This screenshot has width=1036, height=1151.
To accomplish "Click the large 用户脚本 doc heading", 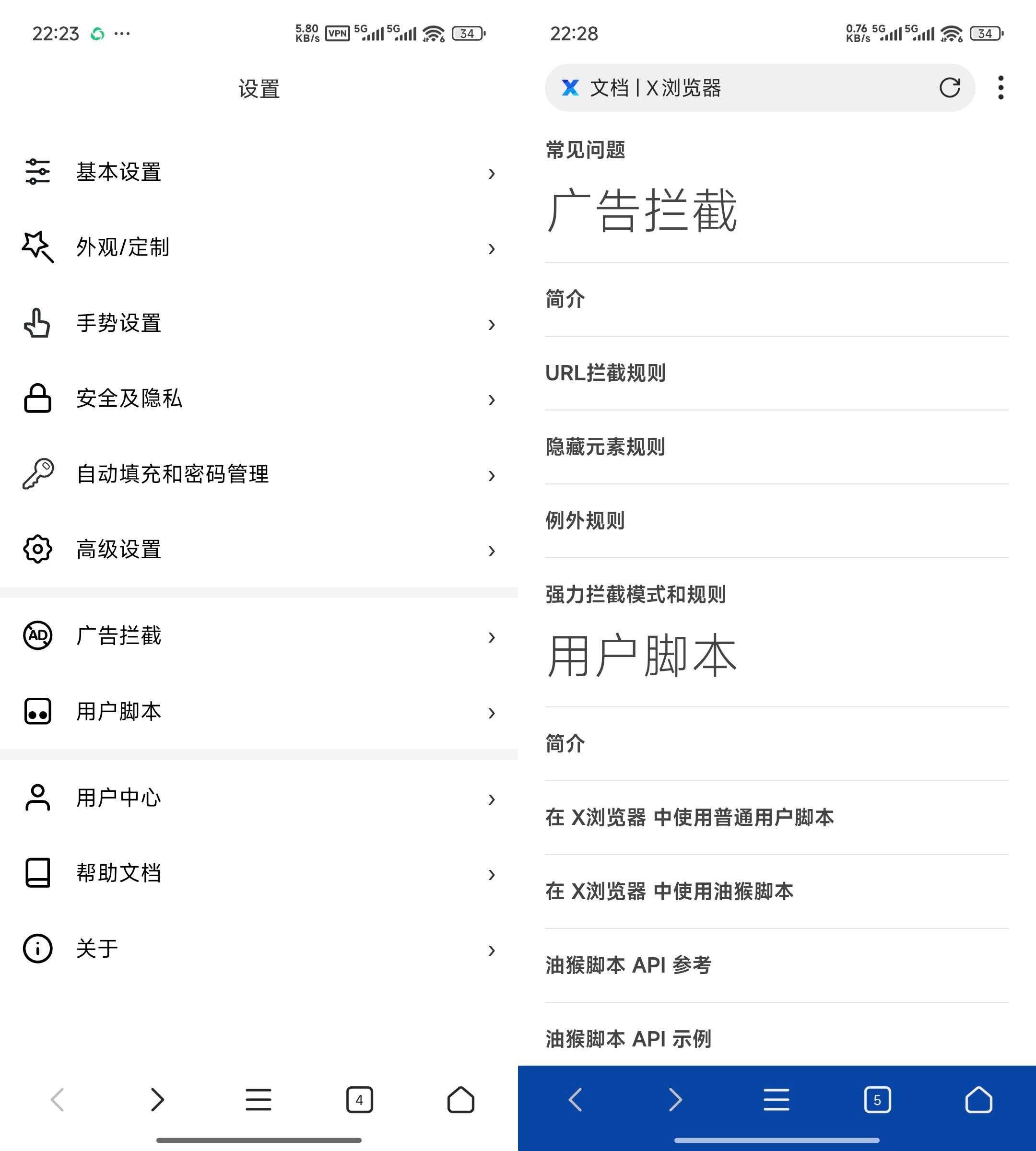I will point(642,656).
